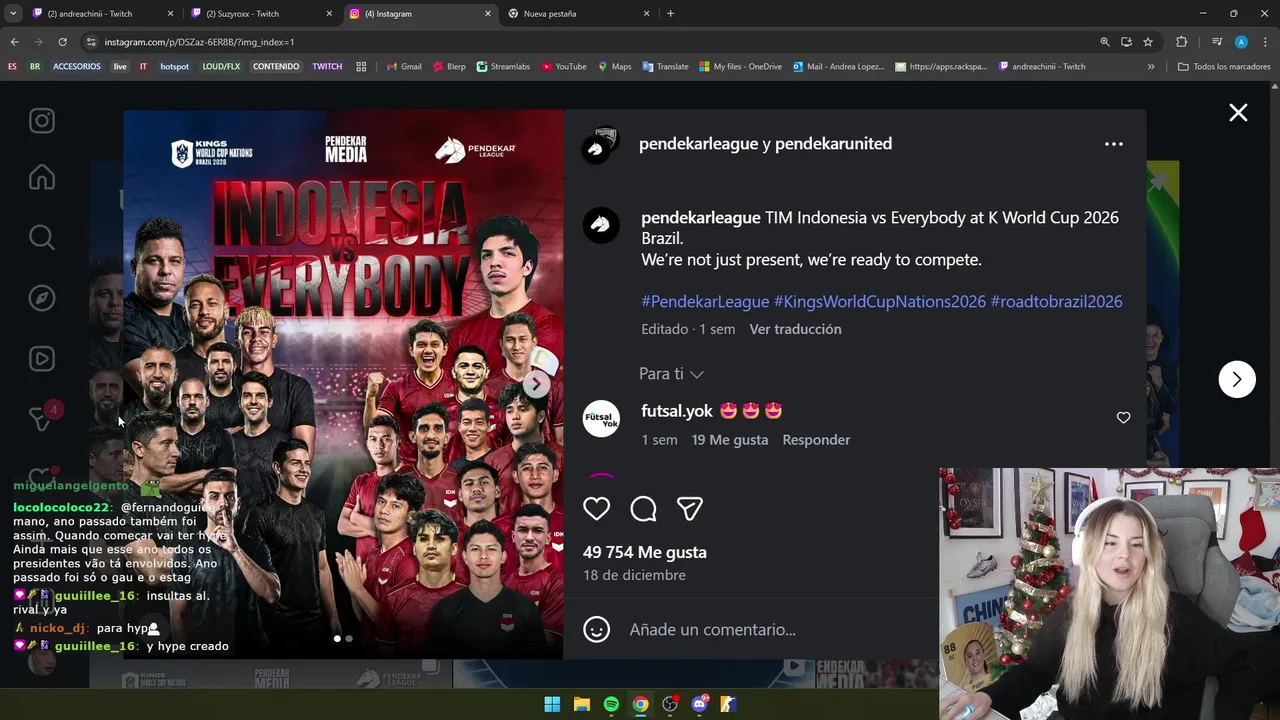The height and width of the screenshot is (720, 1280).
Task: Bookmark this page with star icon
Action: point(1148,42)
